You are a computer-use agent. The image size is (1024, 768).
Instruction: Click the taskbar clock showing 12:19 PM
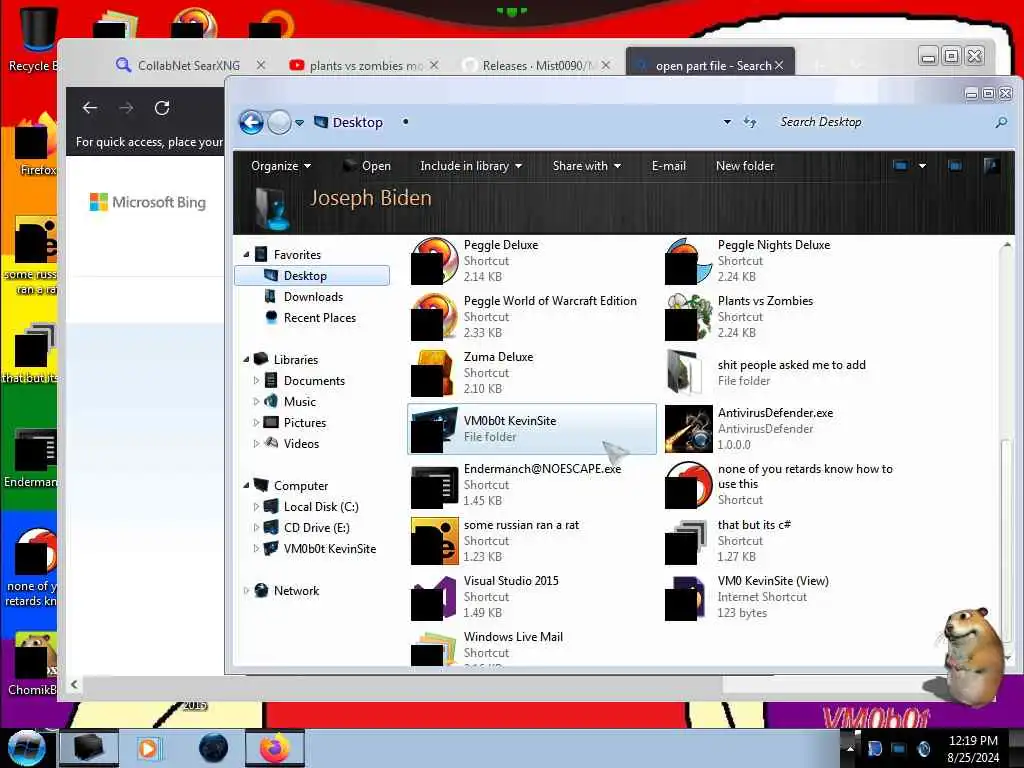click(973, 748)
